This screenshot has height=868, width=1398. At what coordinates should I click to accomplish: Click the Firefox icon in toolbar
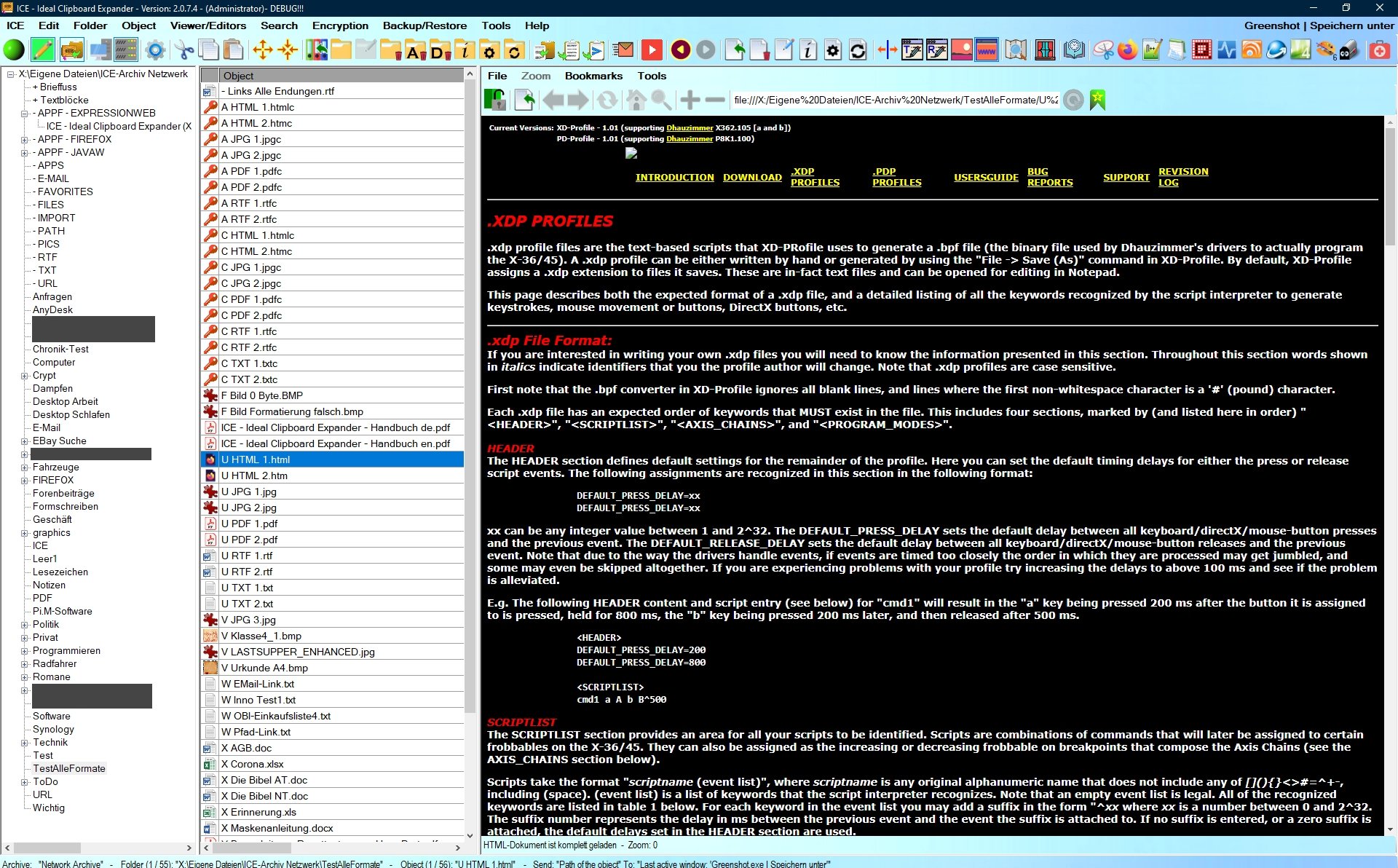pos(1127,50)
